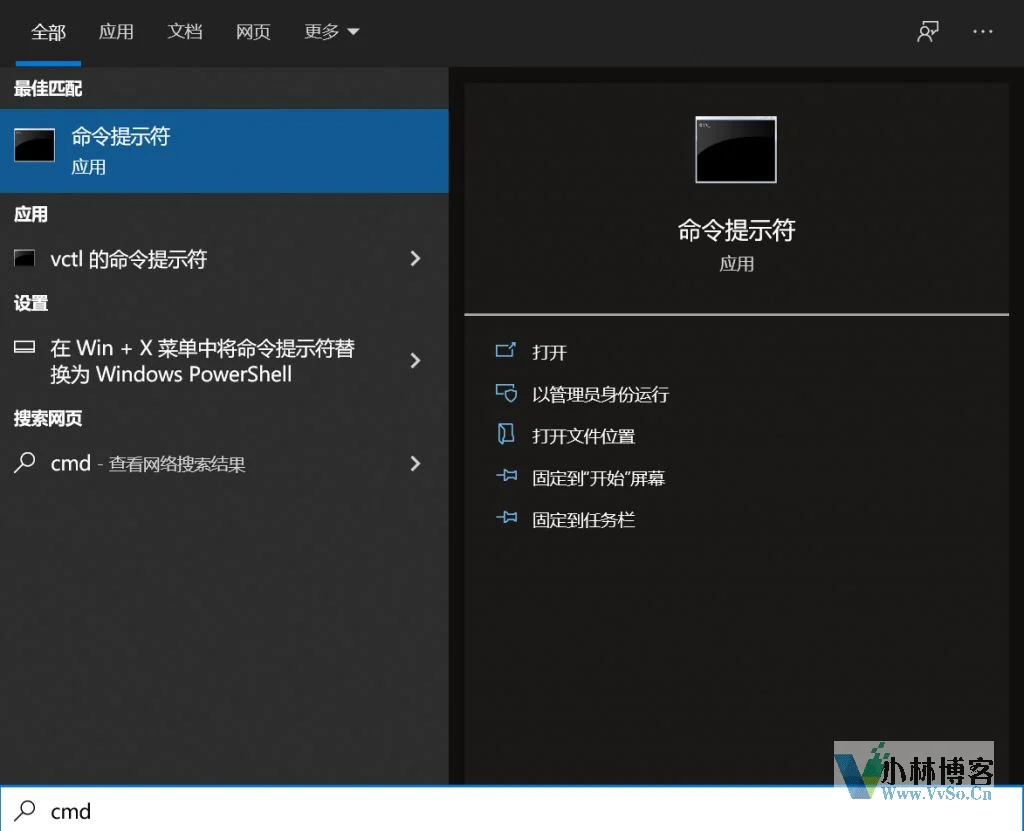This screenshot has width=1024, height=831.
Task: Select 固定到任务栏
Action: 583,519
